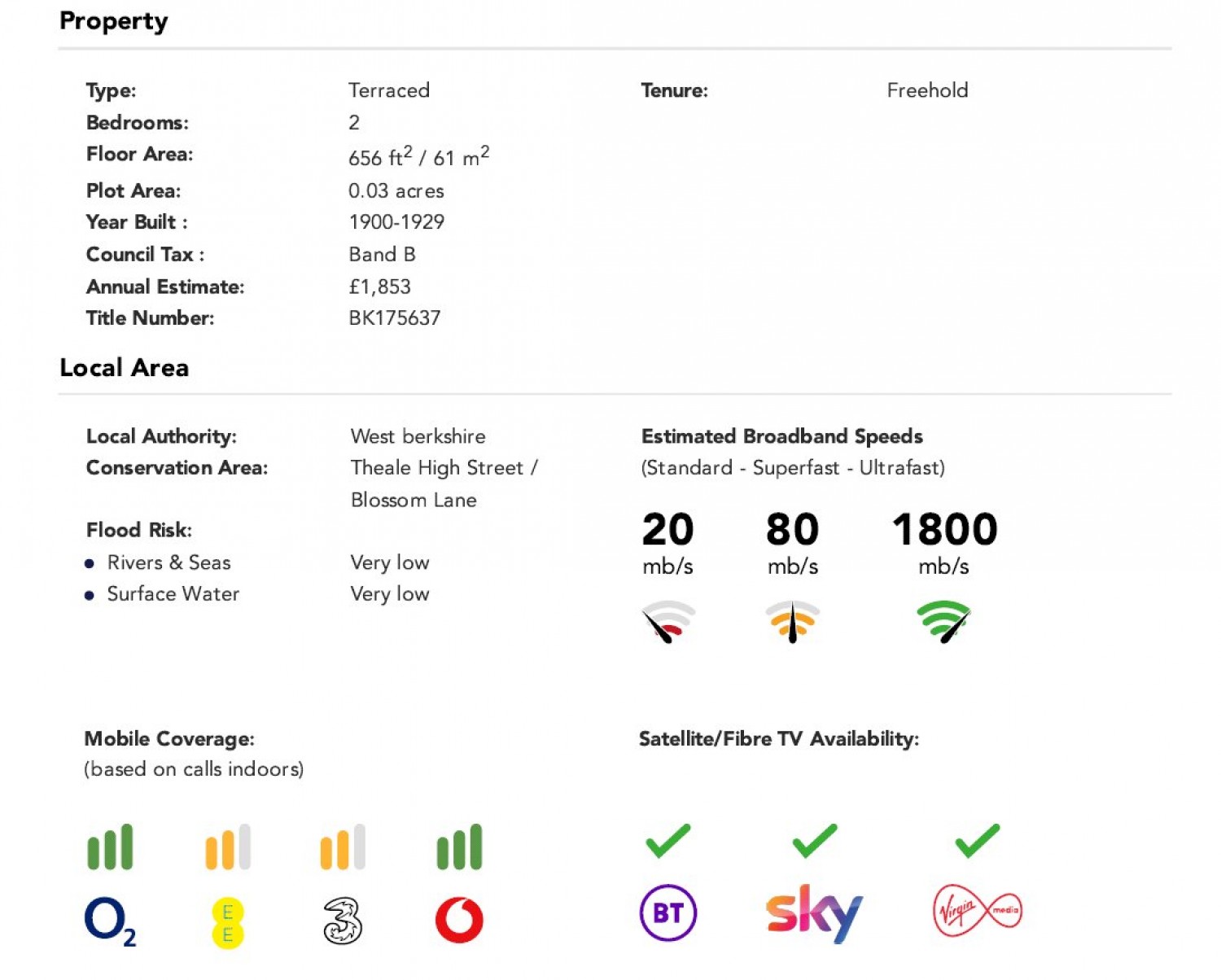This screenshot has width=1221, height=980.
Task: Click the ultrafast broadband green speed gauge
Action: tap(944, 622)
